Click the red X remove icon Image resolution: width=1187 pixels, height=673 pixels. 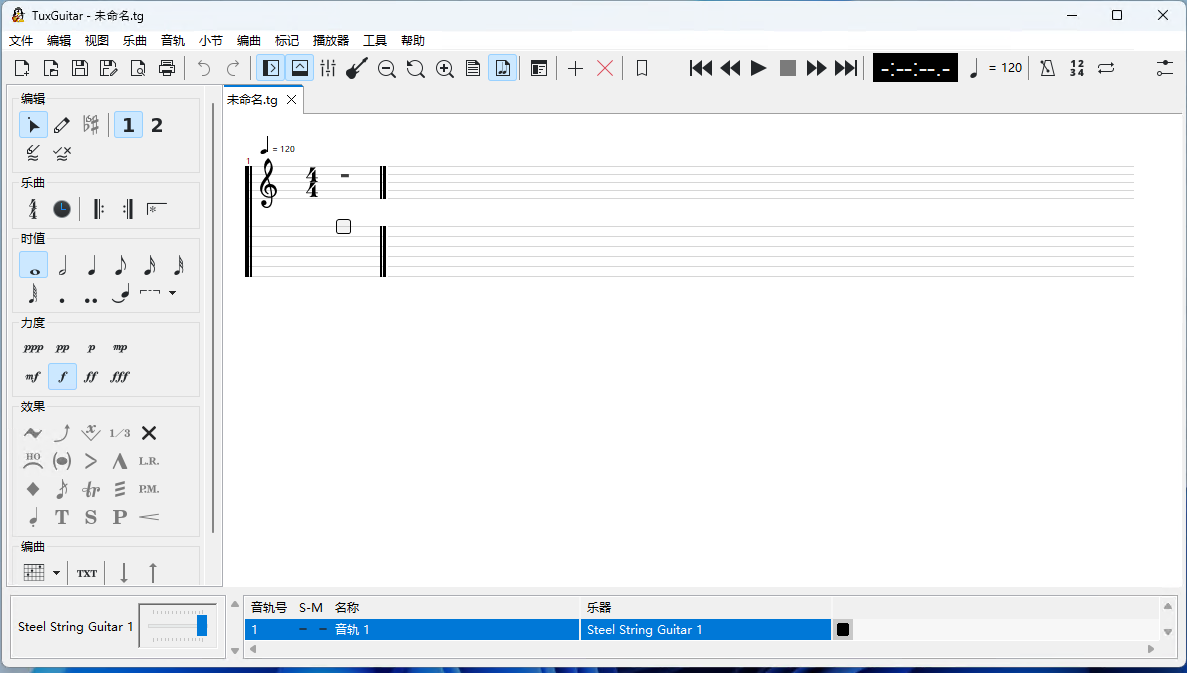point(605,68)
